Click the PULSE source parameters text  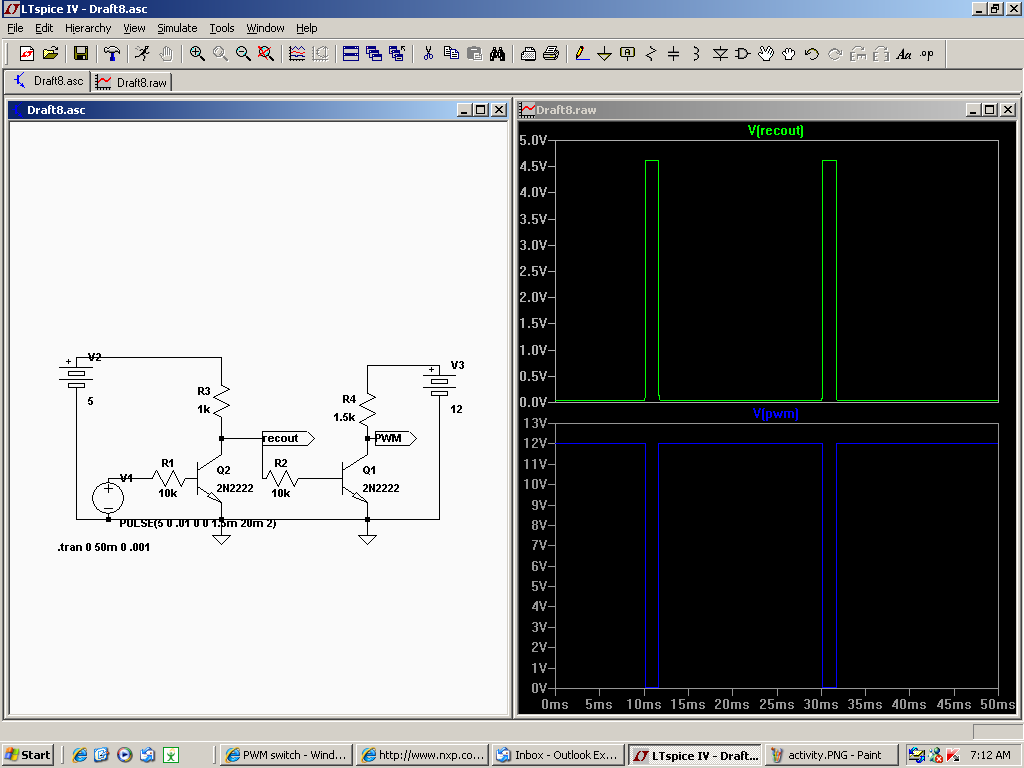pyautogui.click(x=197, y=523)
